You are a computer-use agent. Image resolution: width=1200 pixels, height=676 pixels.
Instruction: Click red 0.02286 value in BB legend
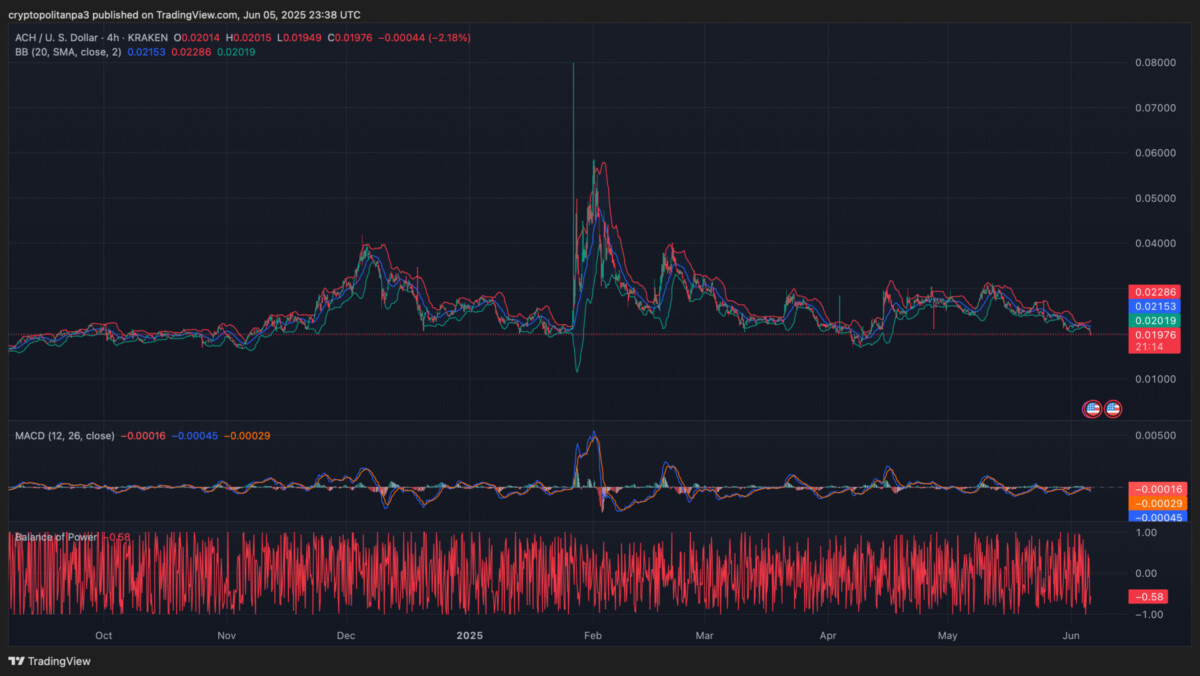coord(192,51)
